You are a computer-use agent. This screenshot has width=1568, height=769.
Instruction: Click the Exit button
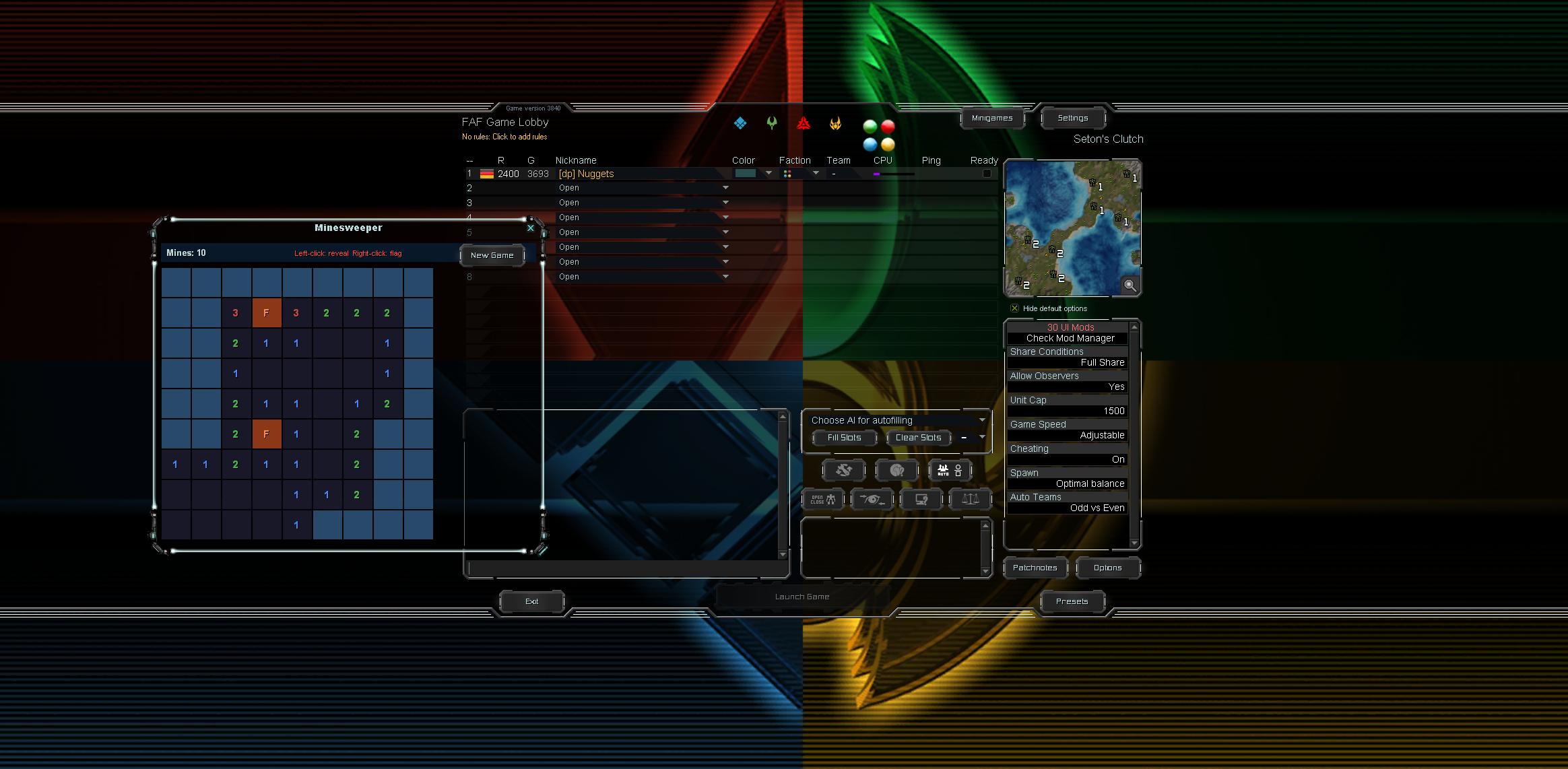(532, 601)
